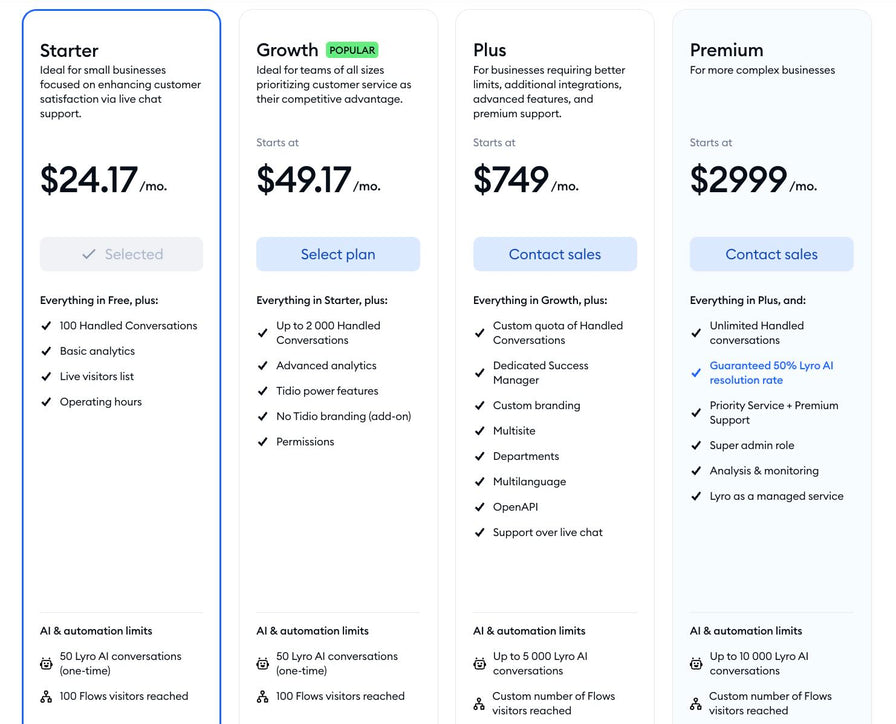Viewport: 896px width, 724px height.
Task: Click the blue checkmark beside Guaranteed 50% Lyro AI
Action: coord(696,373)
